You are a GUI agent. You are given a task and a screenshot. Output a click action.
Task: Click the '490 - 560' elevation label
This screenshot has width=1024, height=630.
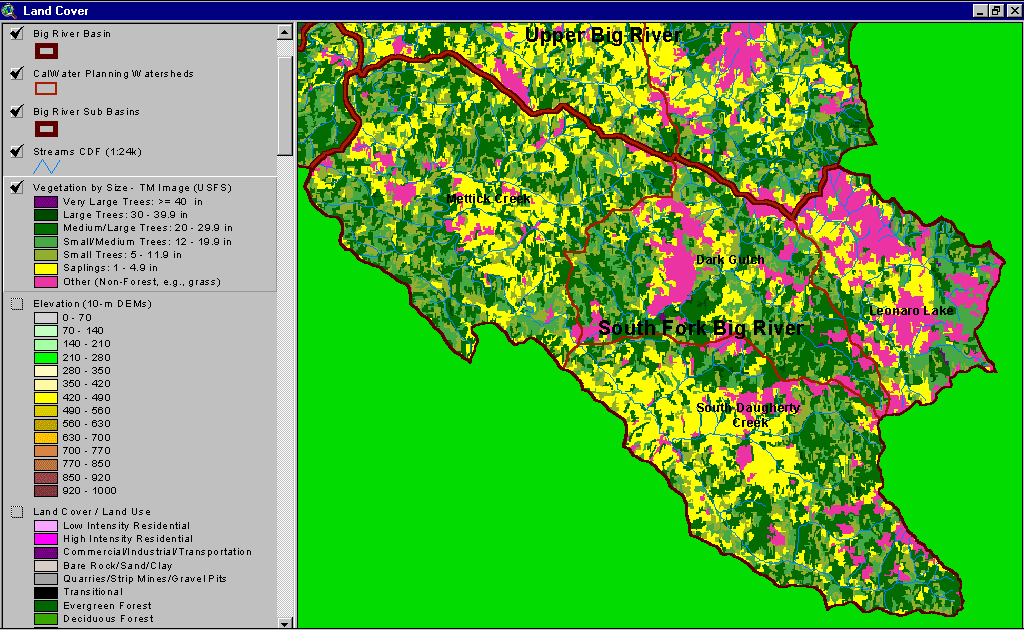(x=87, y=411)
